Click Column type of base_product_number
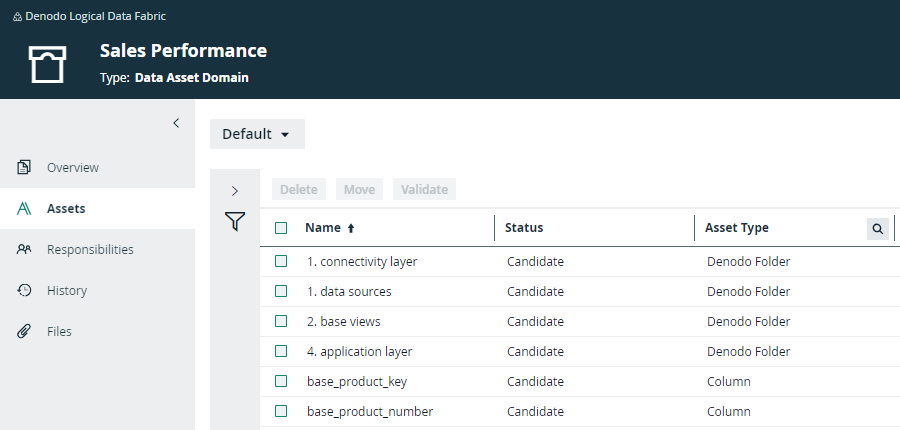The width and height of the screenshot is (900, 430). point(728,411)
